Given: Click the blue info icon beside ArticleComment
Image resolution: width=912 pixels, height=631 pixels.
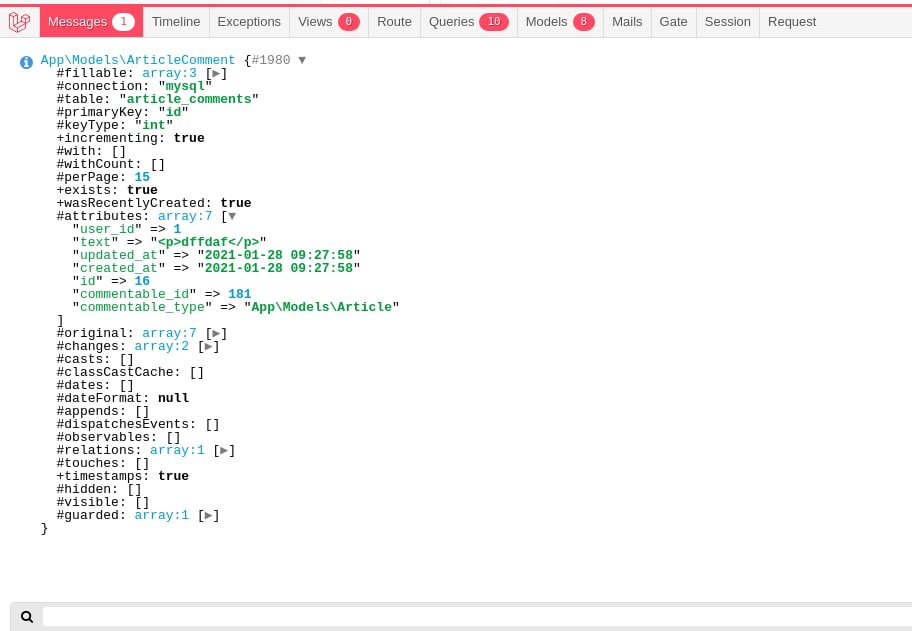Looking at the screenshot, I should pos(26,62).
